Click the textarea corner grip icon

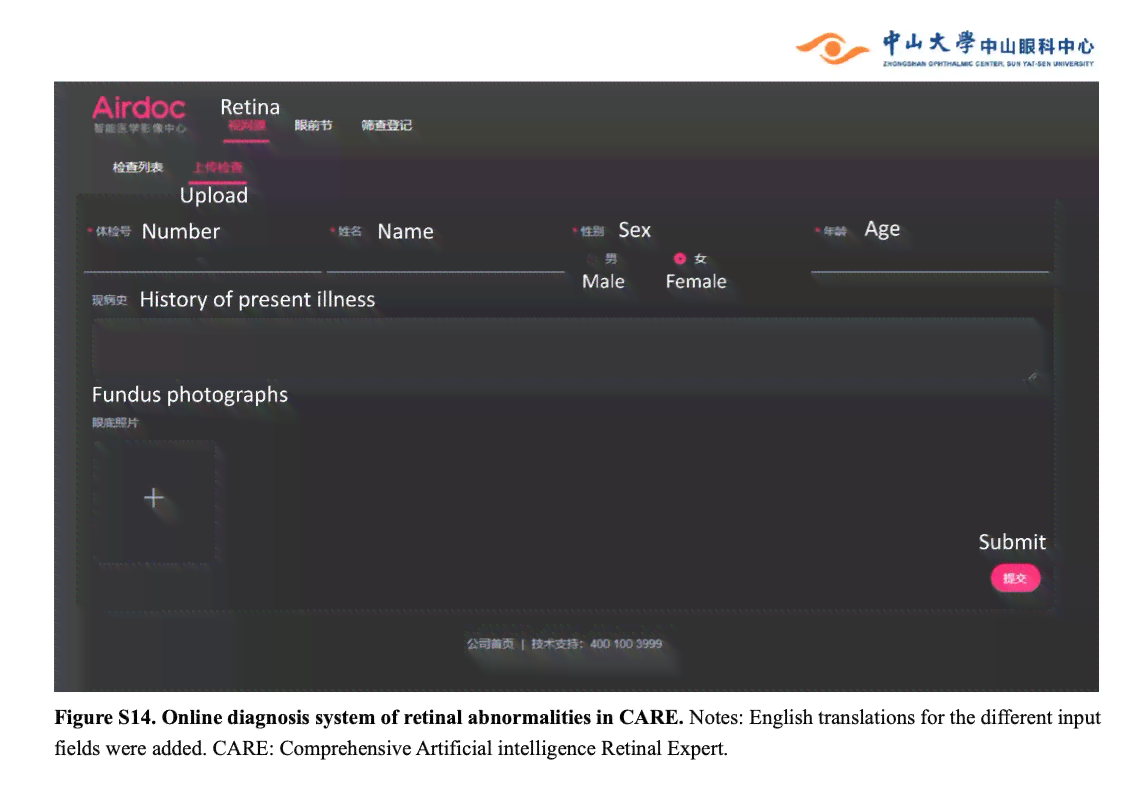coord(1033,377)
